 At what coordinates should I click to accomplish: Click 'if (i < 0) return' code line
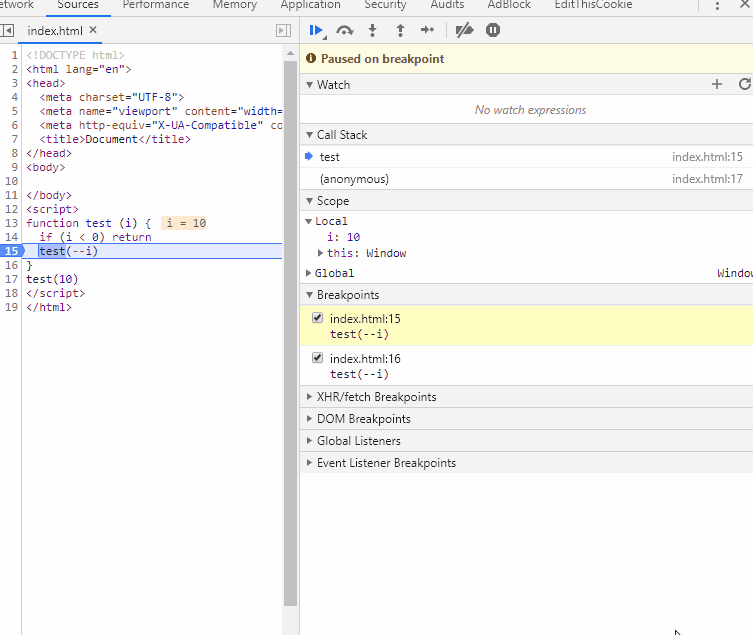pyautogui.click(x=95, y=237)
